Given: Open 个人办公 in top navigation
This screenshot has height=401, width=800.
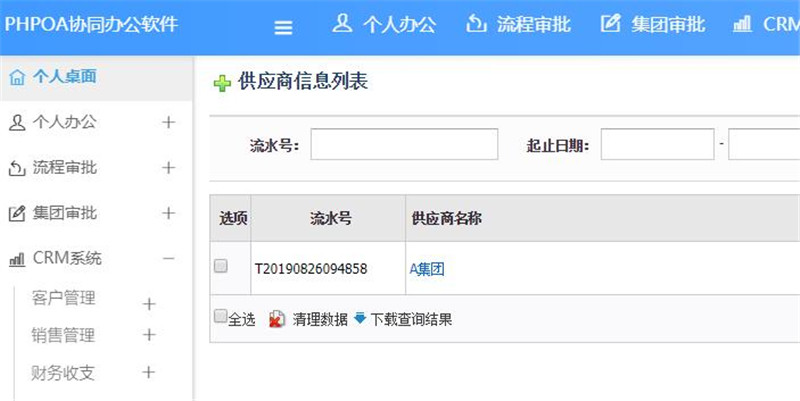Looking at the screenshot, I should (x=399, y=24).
